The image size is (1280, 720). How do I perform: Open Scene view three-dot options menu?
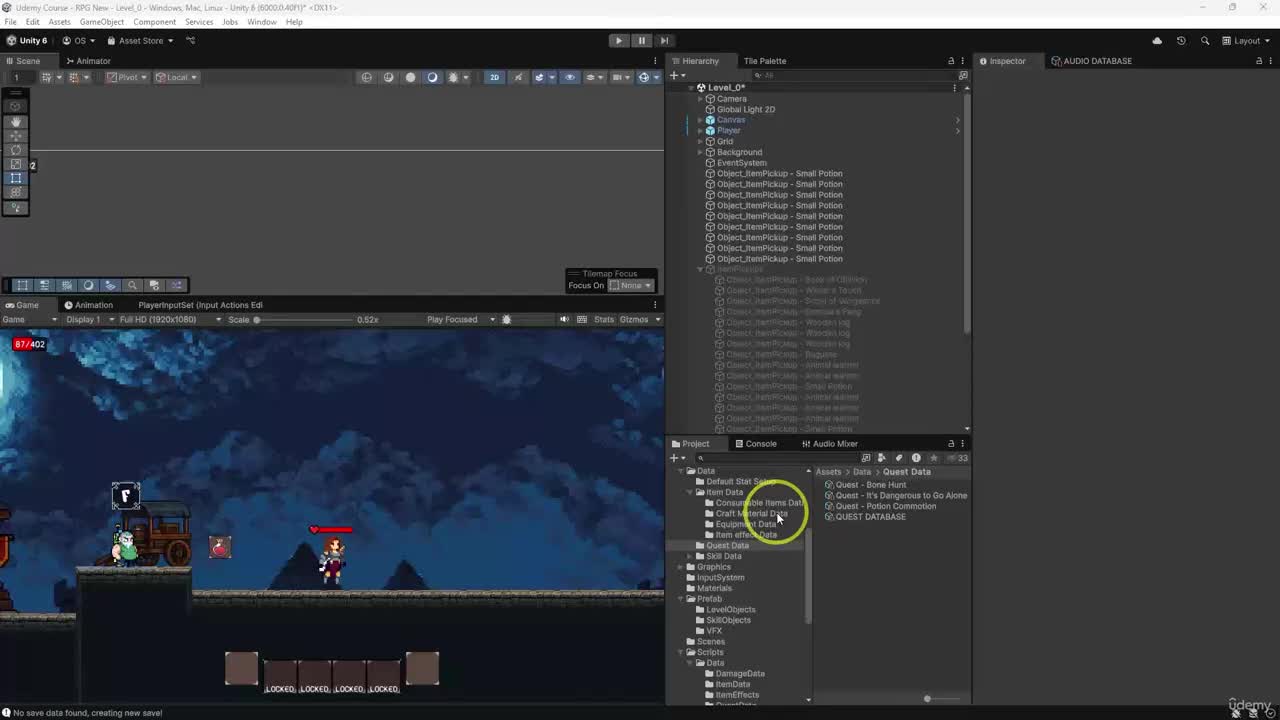[656, 61]
